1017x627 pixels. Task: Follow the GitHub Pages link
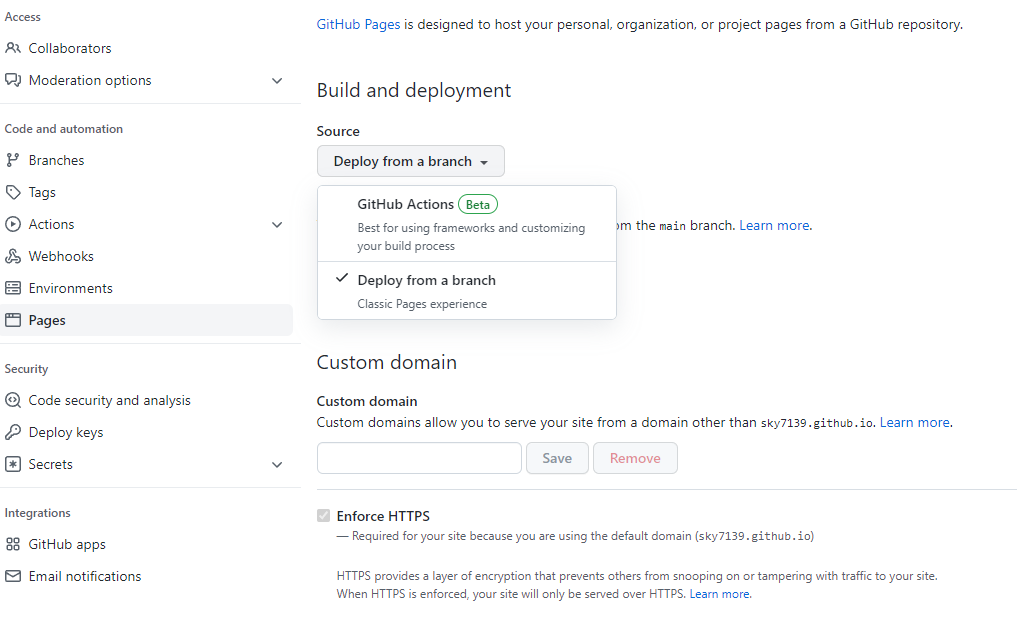[358, 25]
